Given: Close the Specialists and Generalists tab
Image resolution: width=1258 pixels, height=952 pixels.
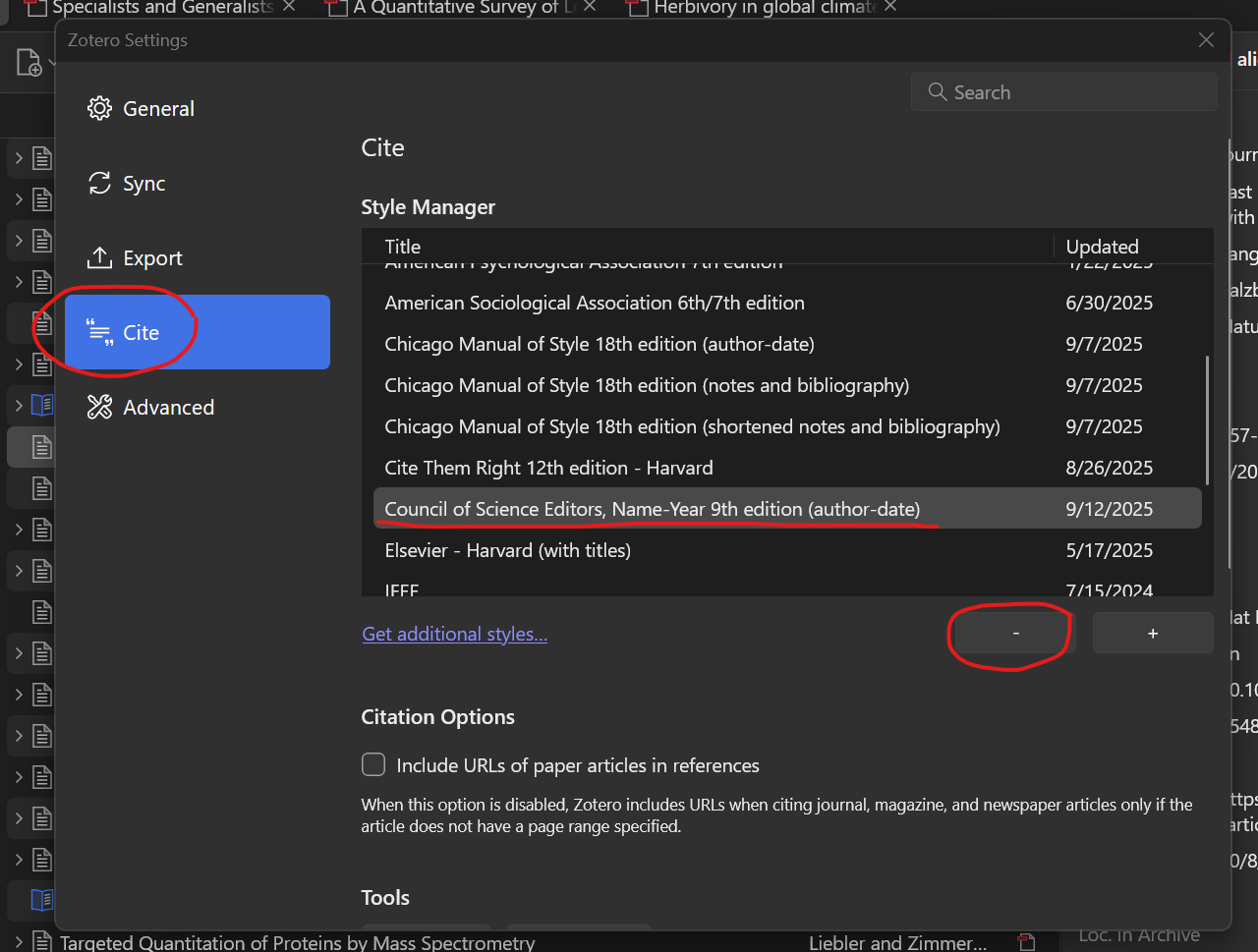Looking at the screenshot, I should 289,7.
